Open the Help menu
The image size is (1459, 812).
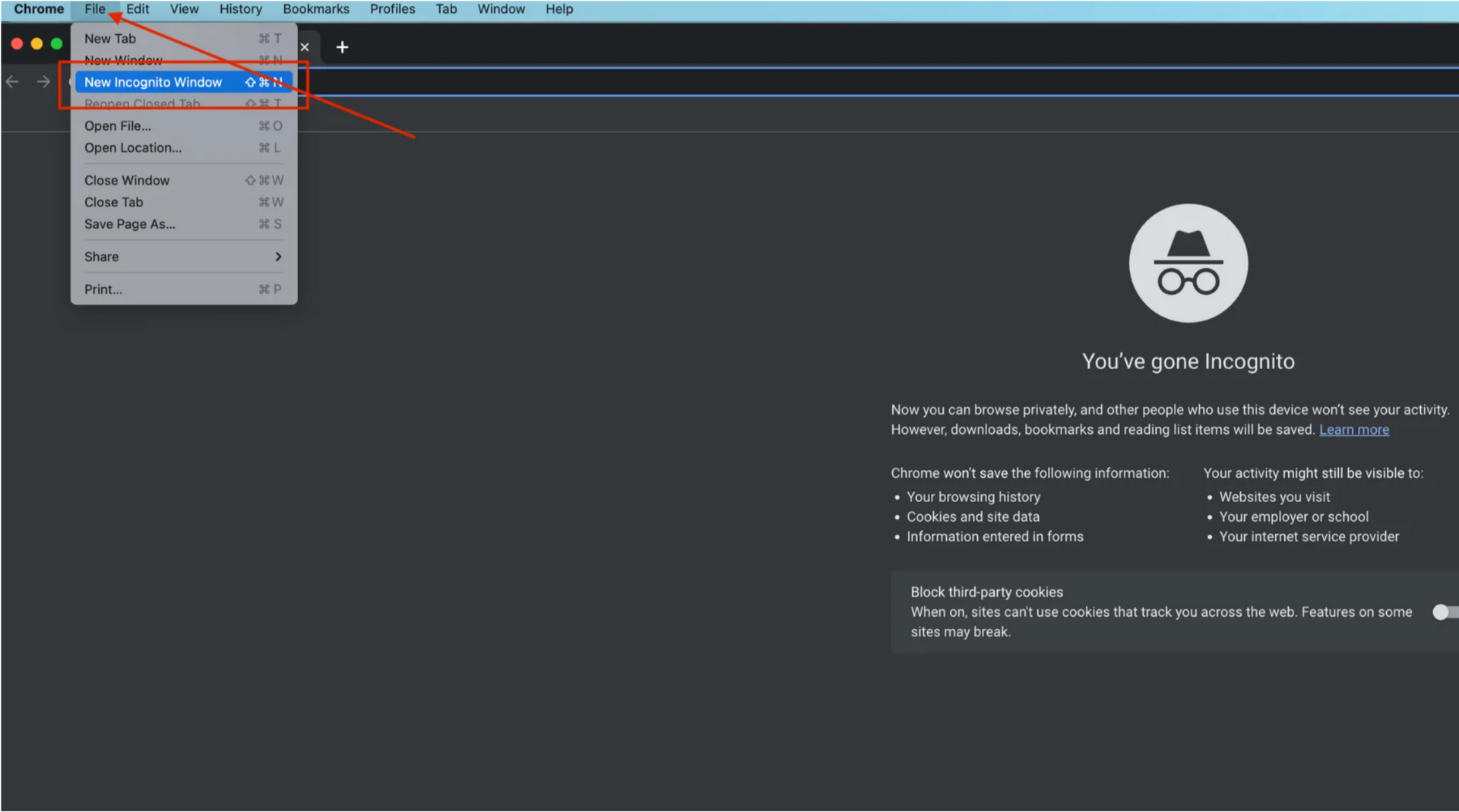(x=559, y=9)
